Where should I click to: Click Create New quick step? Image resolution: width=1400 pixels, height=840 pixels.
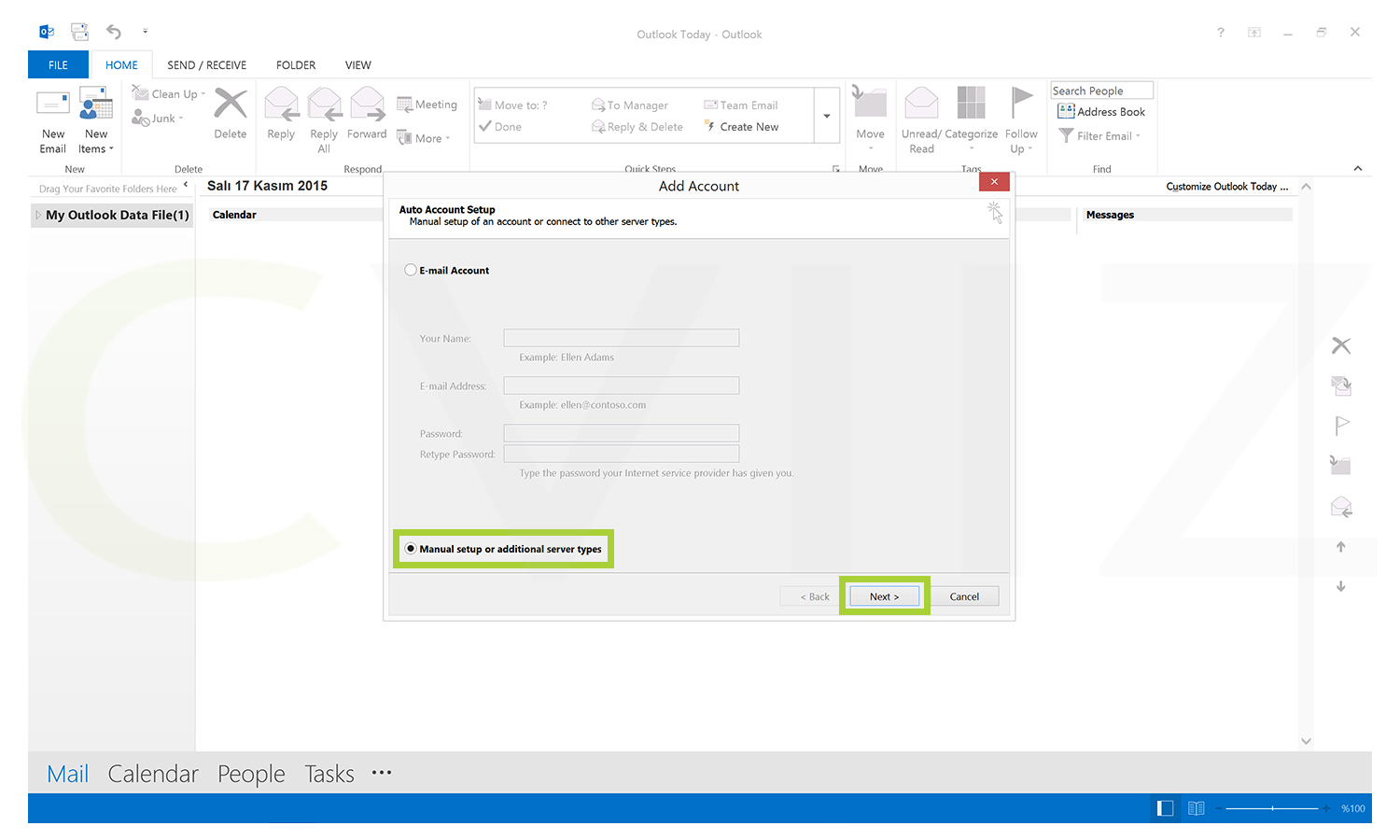(741, 126)
